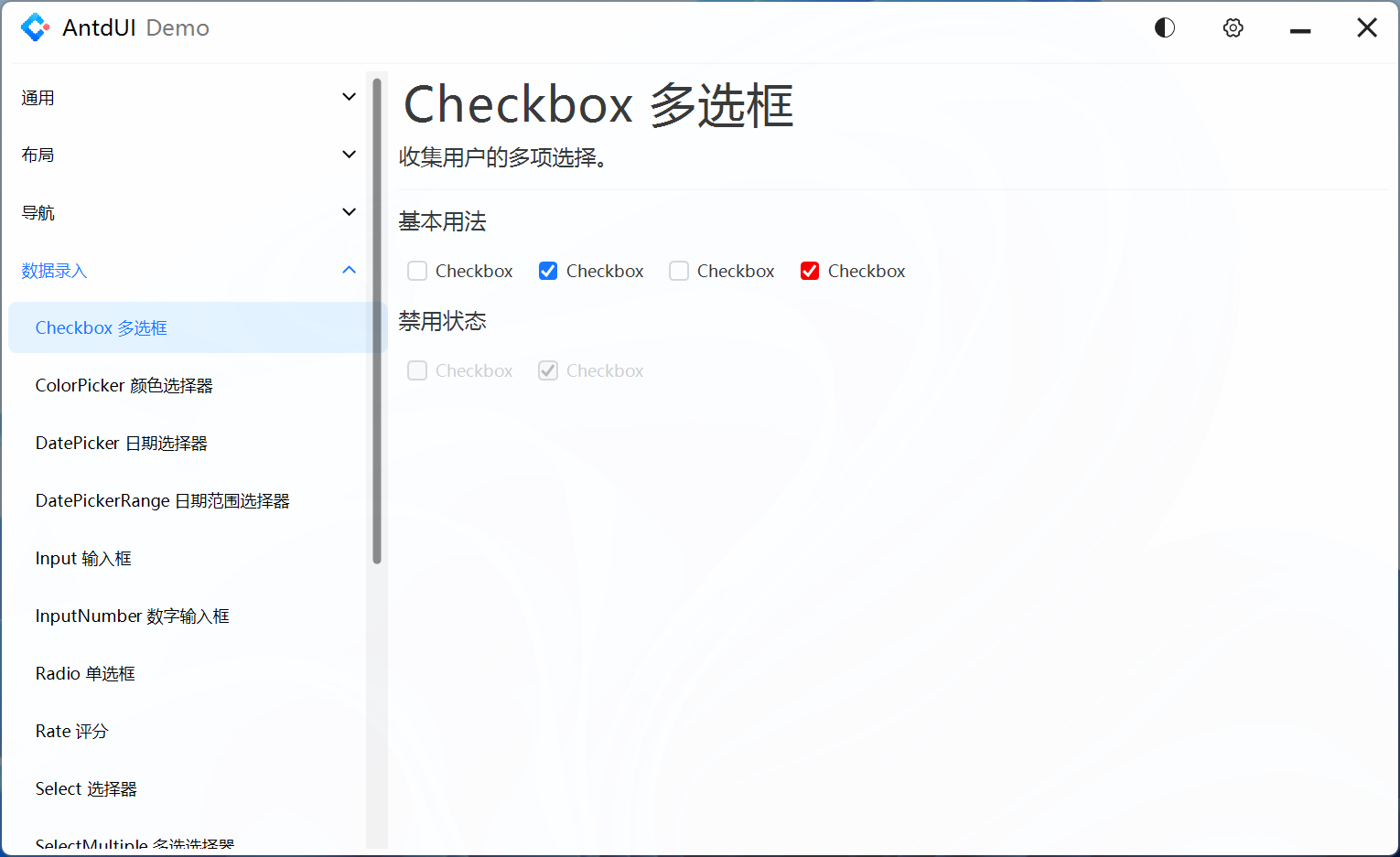Click the AntdUI logo icon
Image resolution: width=1400 pixels, height=857 pixels.
click(x=35, y=27)
